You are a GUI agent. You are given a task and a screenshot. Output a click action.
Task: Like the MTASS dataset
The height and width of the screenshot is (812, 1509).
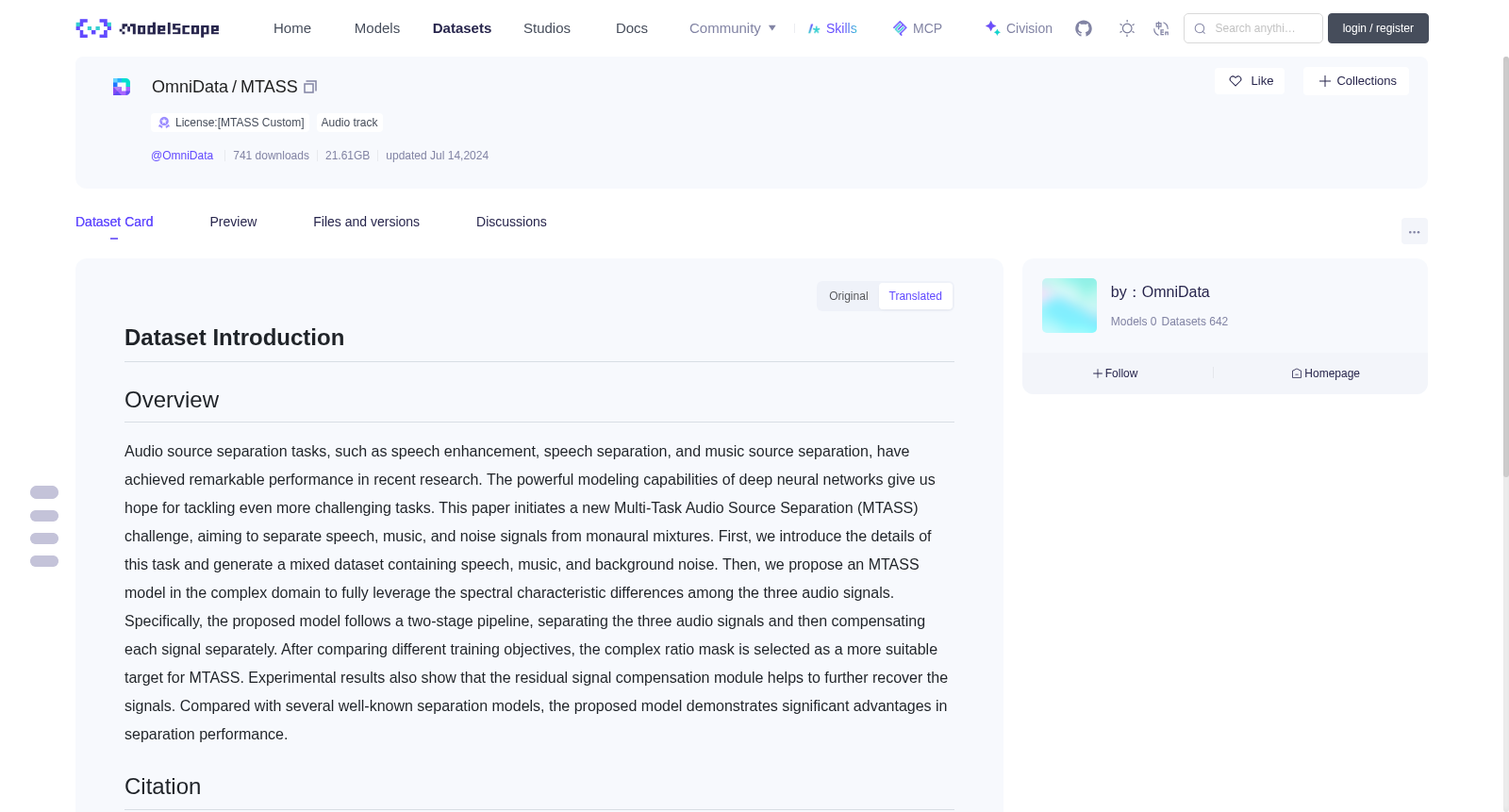[1250, 81]
